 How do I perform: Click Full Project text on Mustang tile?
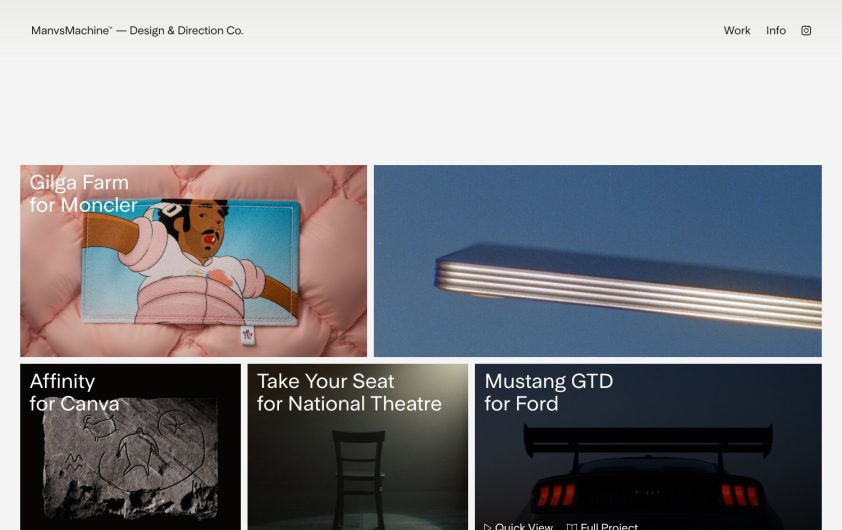click(608, 526)
